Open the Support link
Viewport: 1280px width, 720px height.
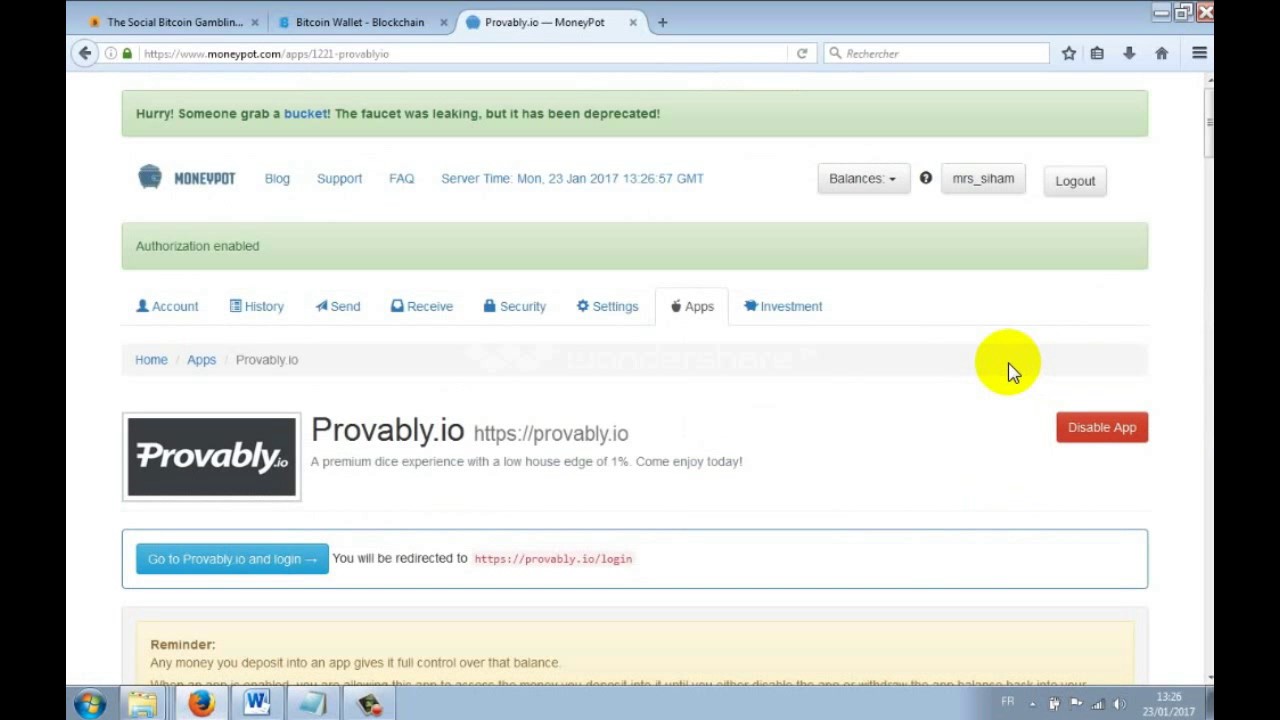[339, 178]
